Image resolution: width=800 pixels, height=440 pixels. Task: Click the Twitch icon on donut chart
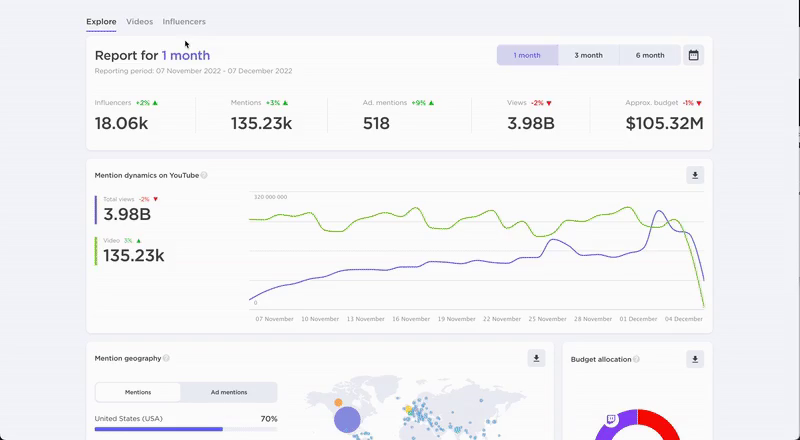click(x=611, y=421)
